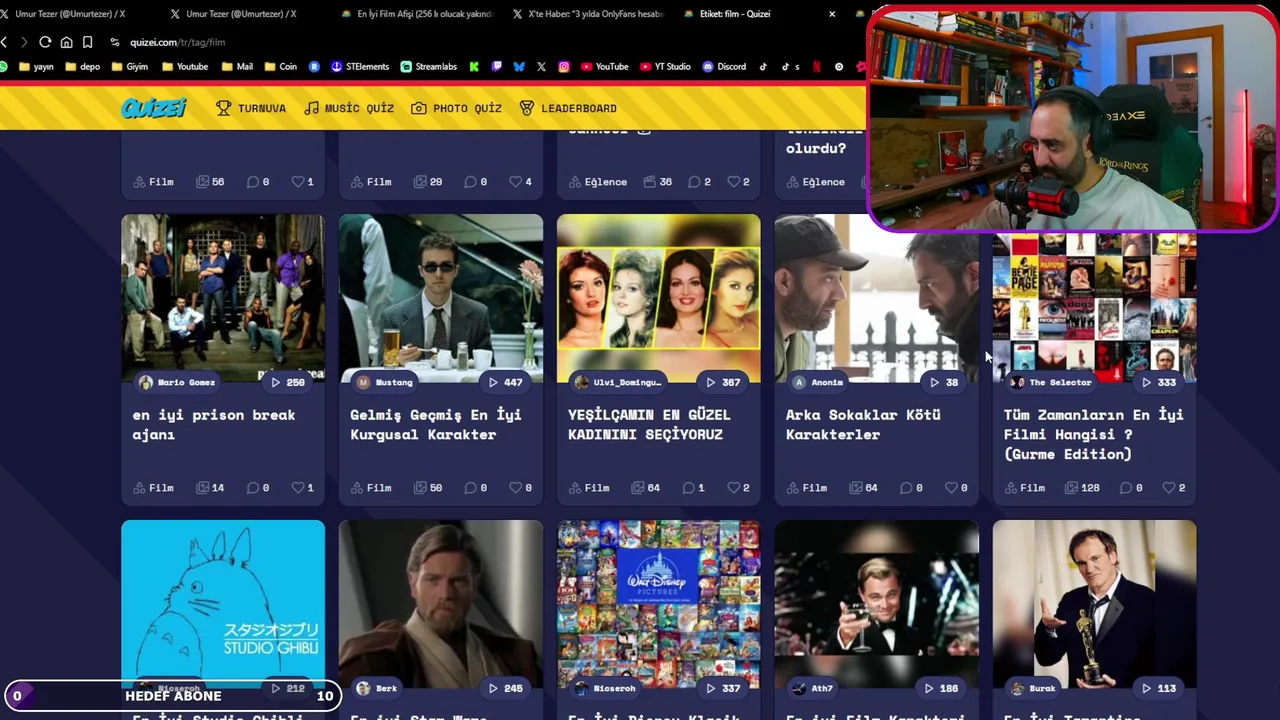Open the Turnuva menu item

tap(251, 108)
